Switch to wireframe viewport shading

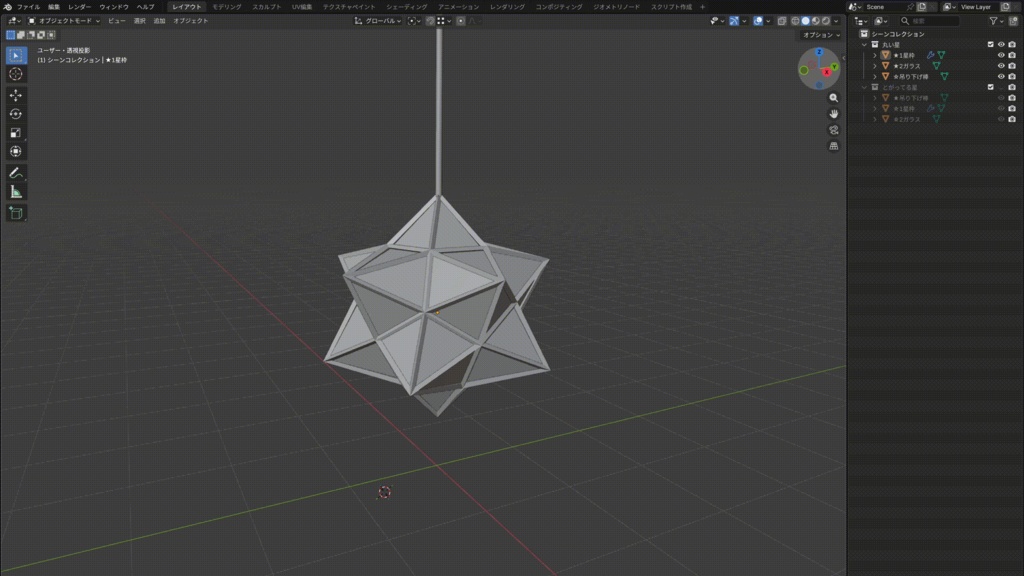tap(795, 21)
